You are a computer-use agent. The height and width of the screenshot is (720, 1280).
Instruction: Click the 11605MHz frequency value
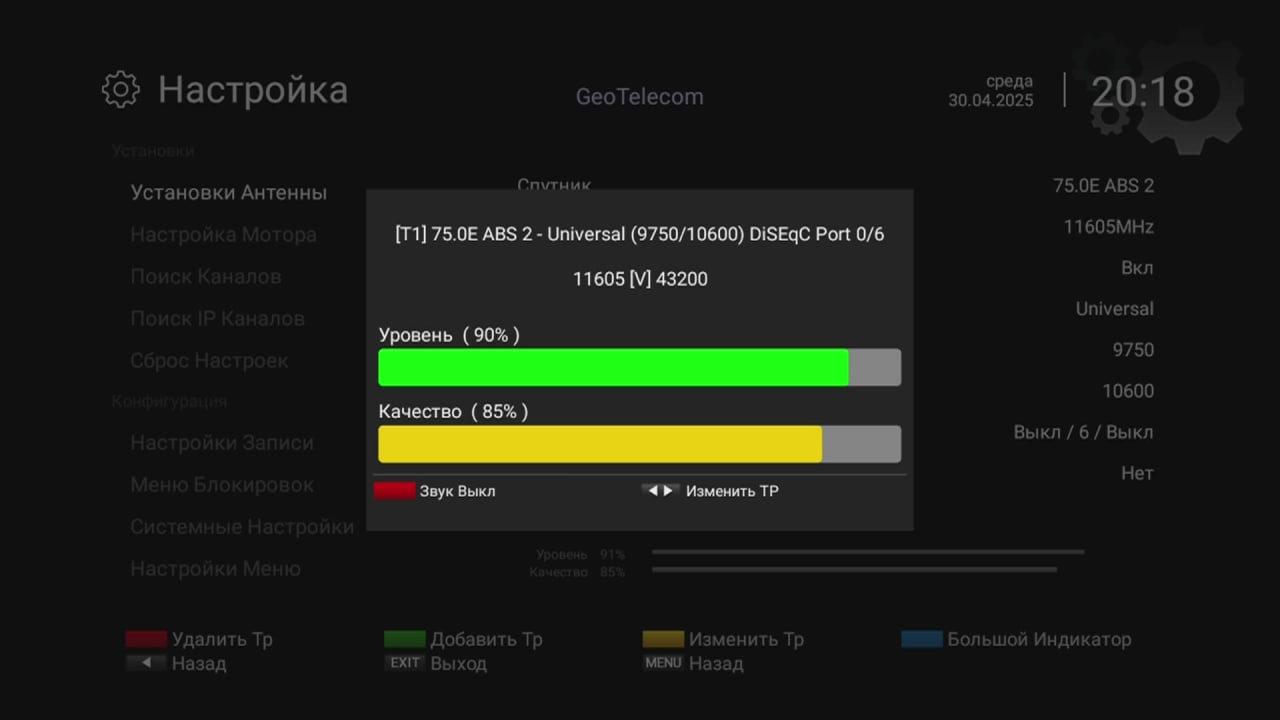[x=1108, y=227]
